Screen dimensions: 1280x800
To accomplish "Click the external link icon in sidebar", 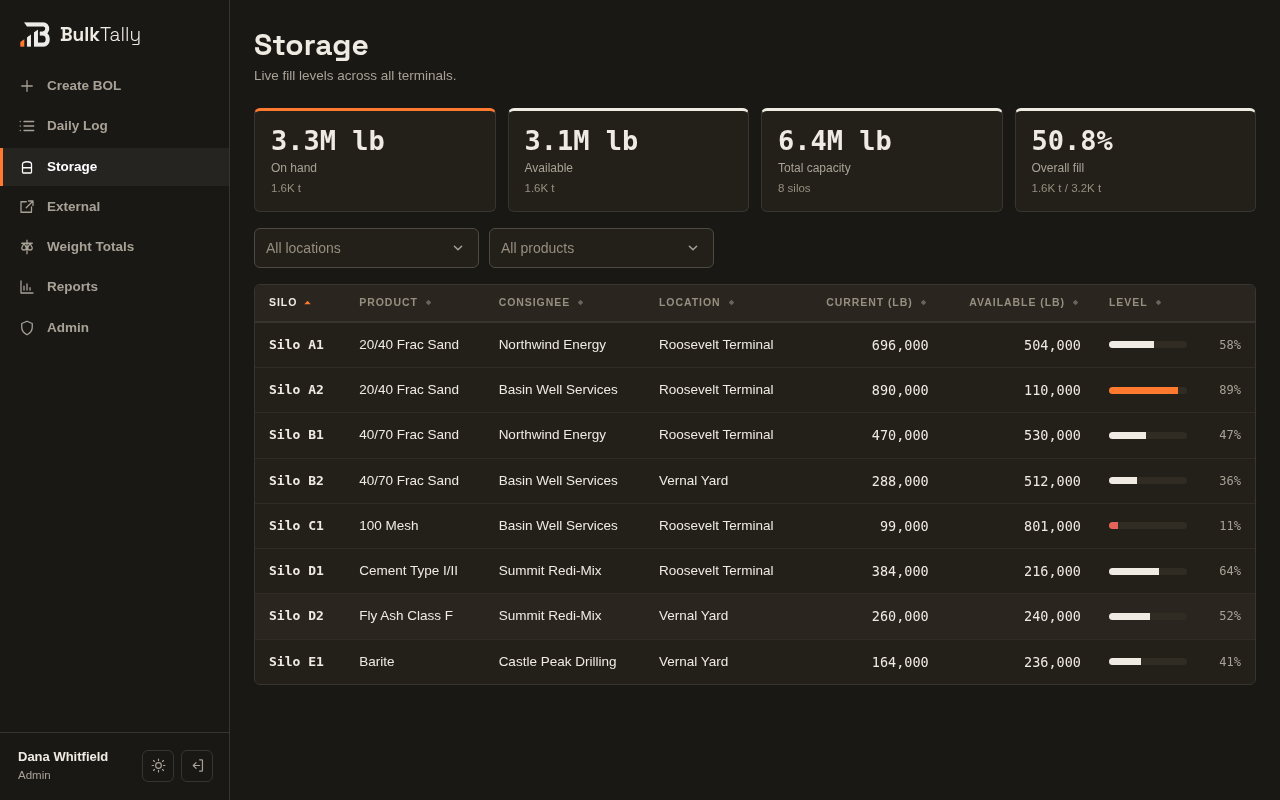I will 27,207.
